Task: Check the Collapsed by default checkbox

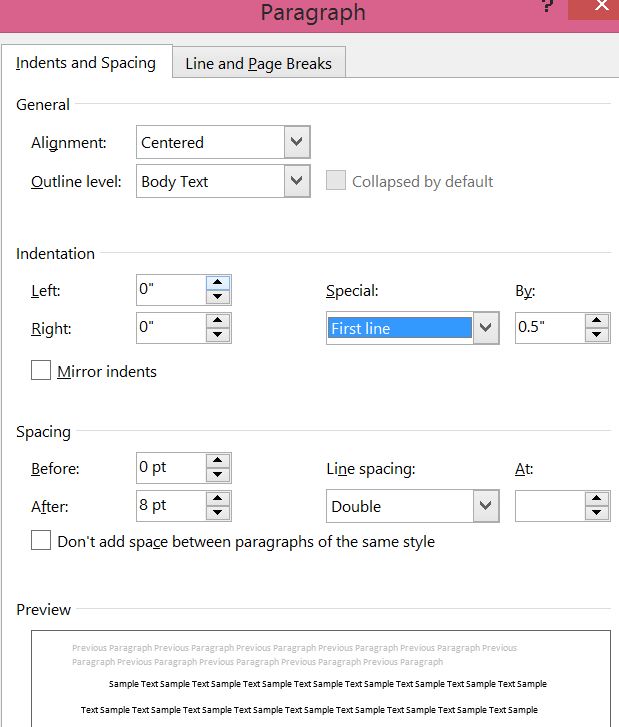Action: click(x=336, y=181)
